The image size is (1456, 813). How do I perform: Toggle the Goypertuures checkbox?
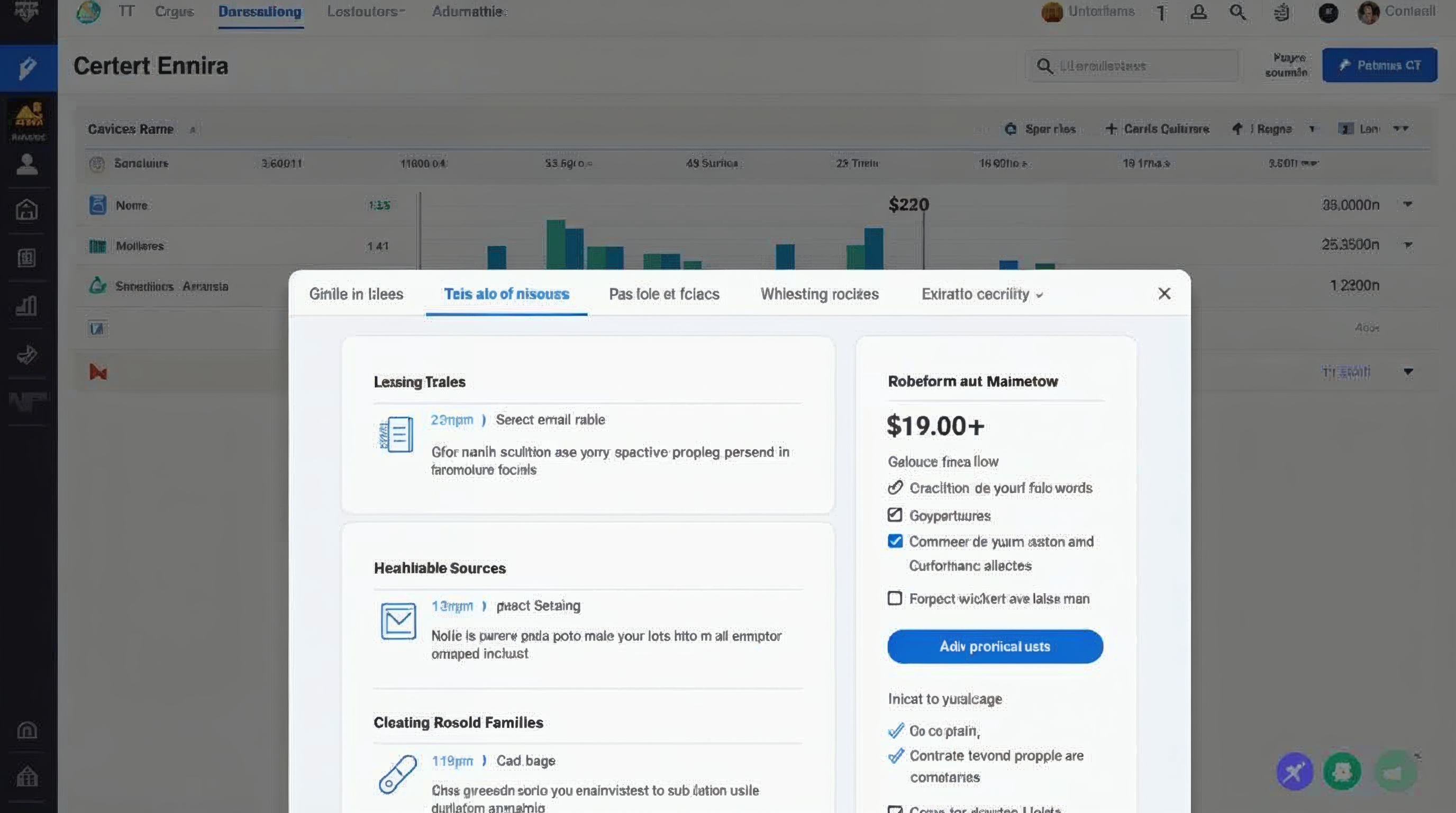(x=894, y=515)
